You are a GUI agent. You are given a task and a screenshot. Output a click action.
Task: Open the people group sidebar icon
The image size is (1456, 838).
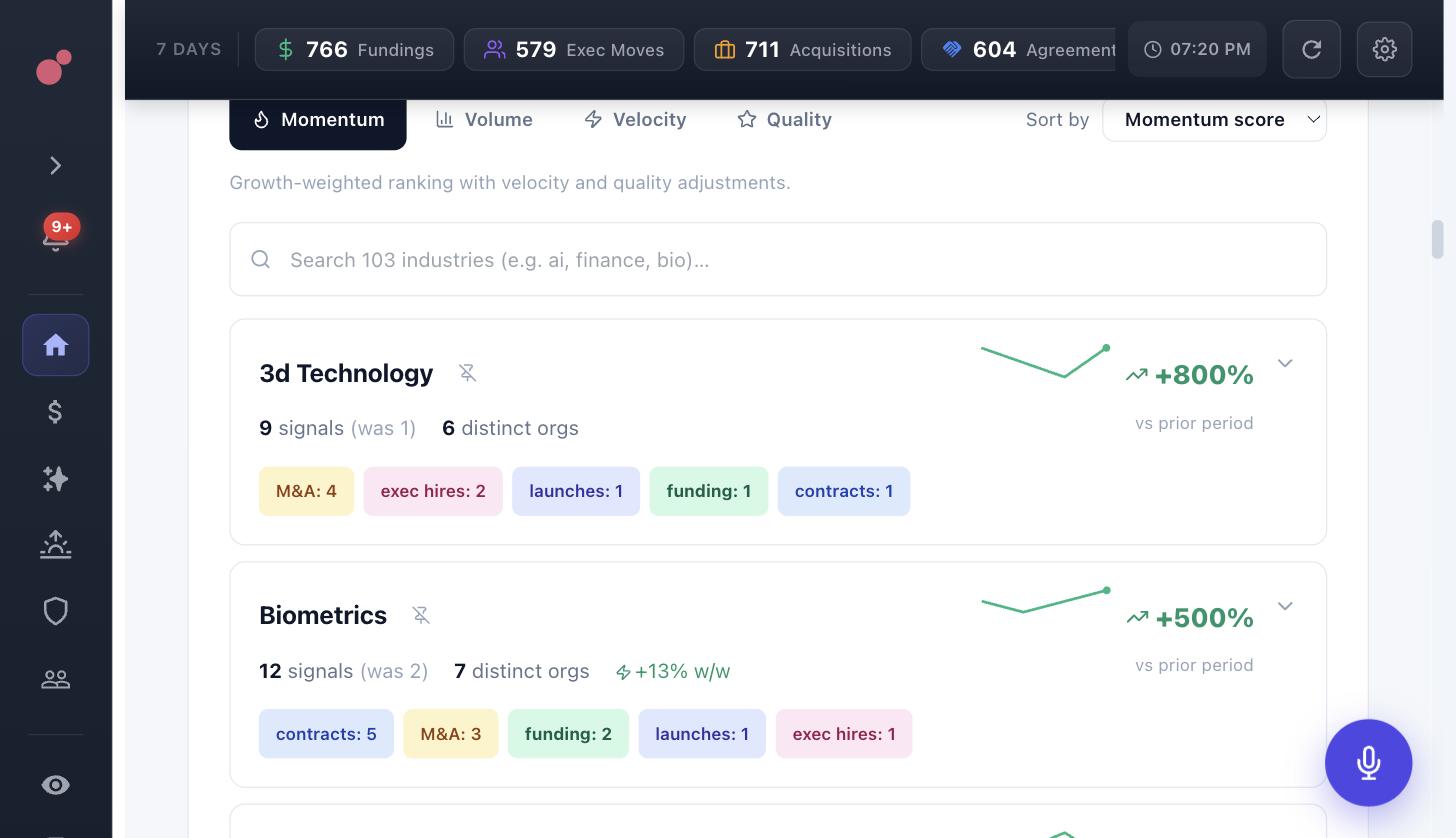coord(56,679)
